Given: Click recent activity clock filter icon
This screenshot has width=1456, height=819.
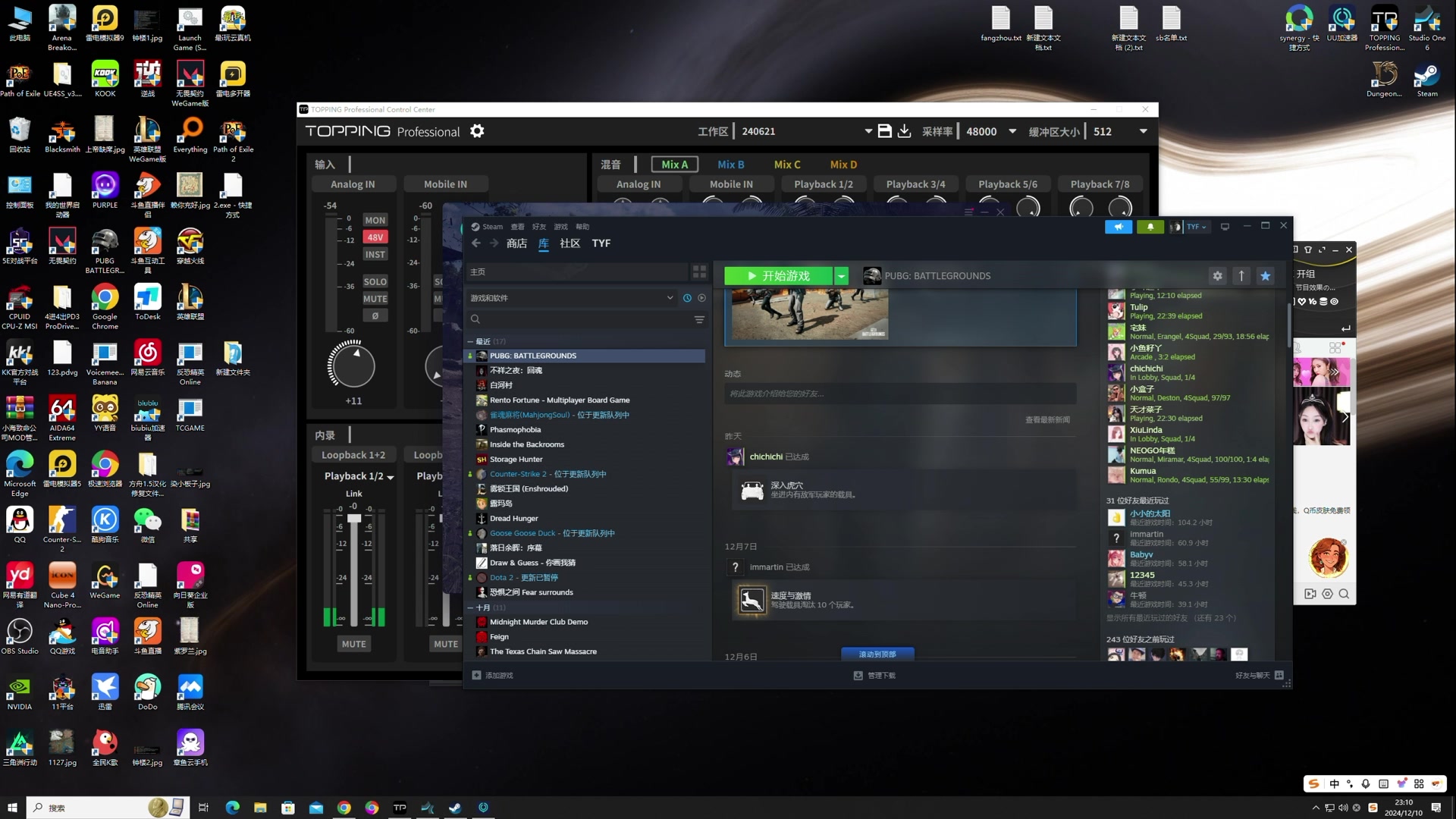Looking at the screenshot, I should [687, 298].
